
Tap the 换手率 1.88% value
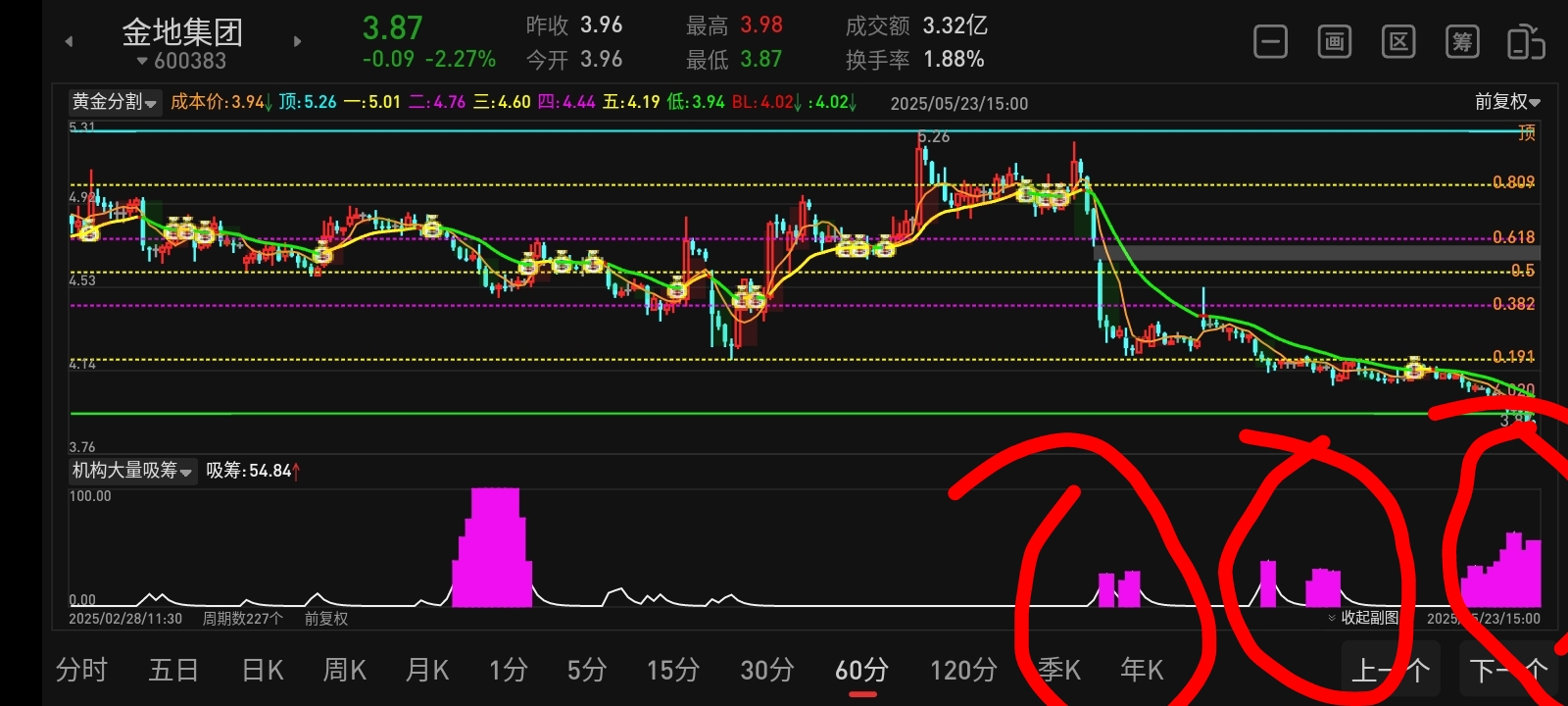(915, 59)
